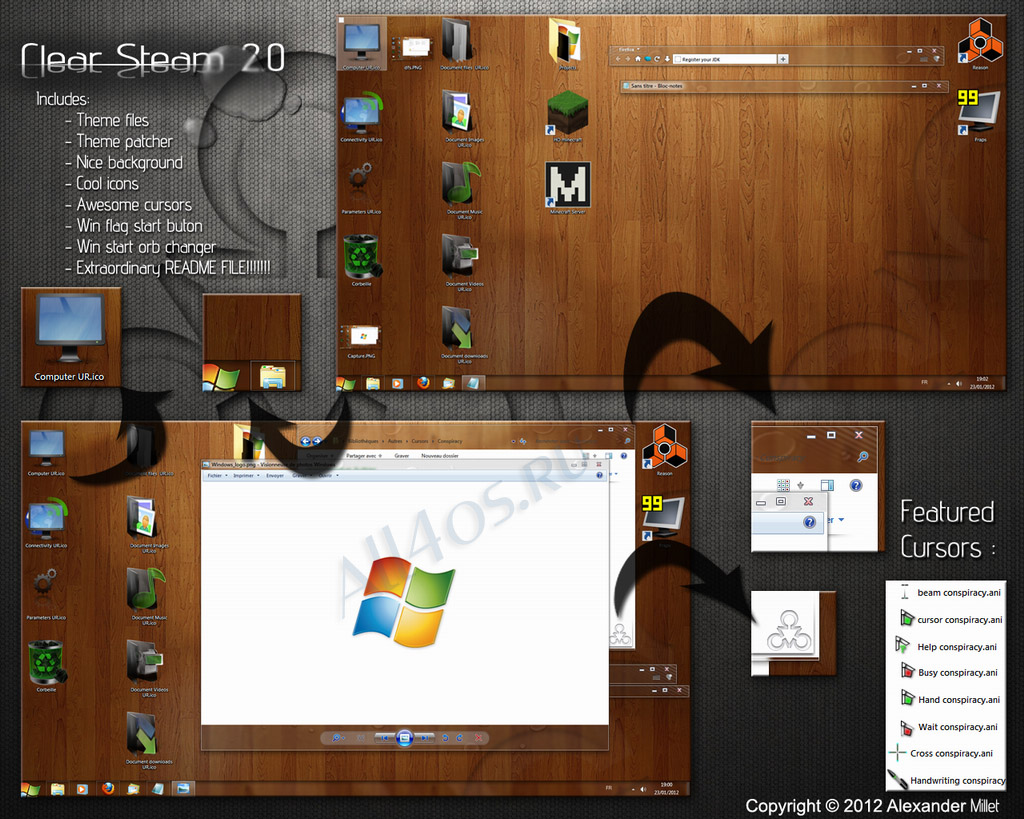Open Envoyer menu in photo viewer
1024x819 pixels.
pyautogui.click(x=275, y=475)
